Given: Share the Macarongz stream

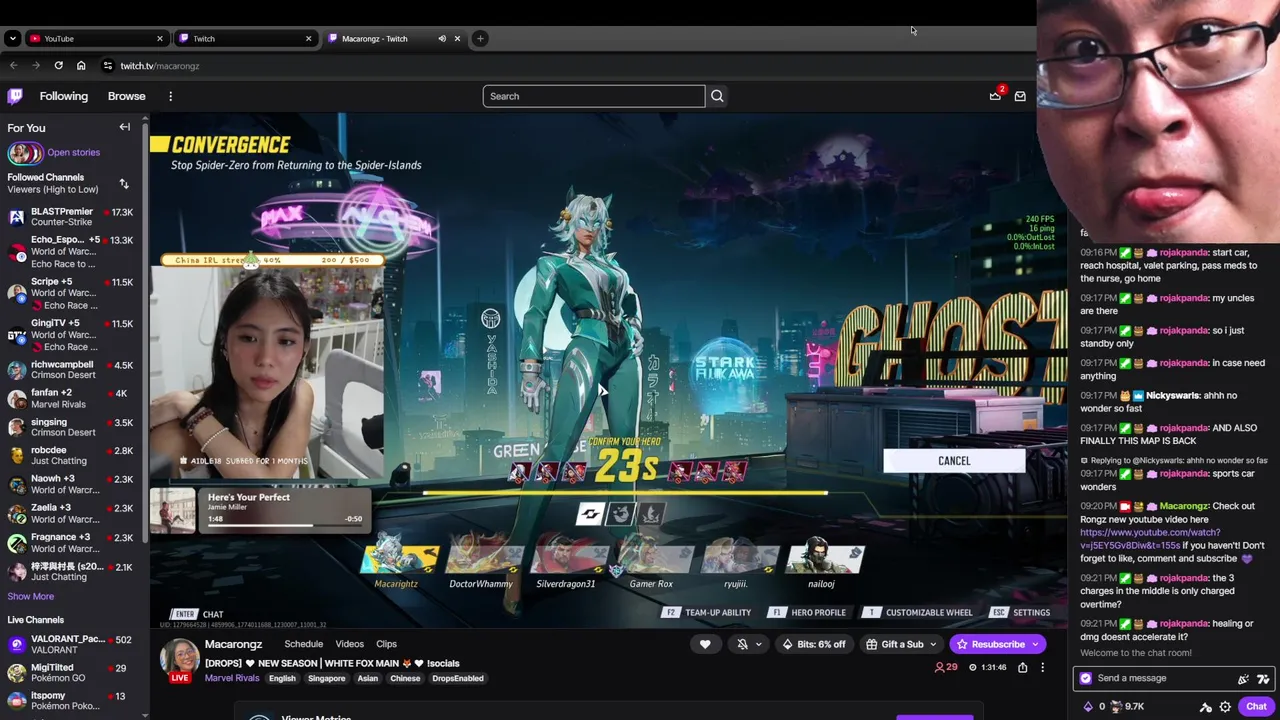Looking at the screenshot, I should tap(1022, 667).
